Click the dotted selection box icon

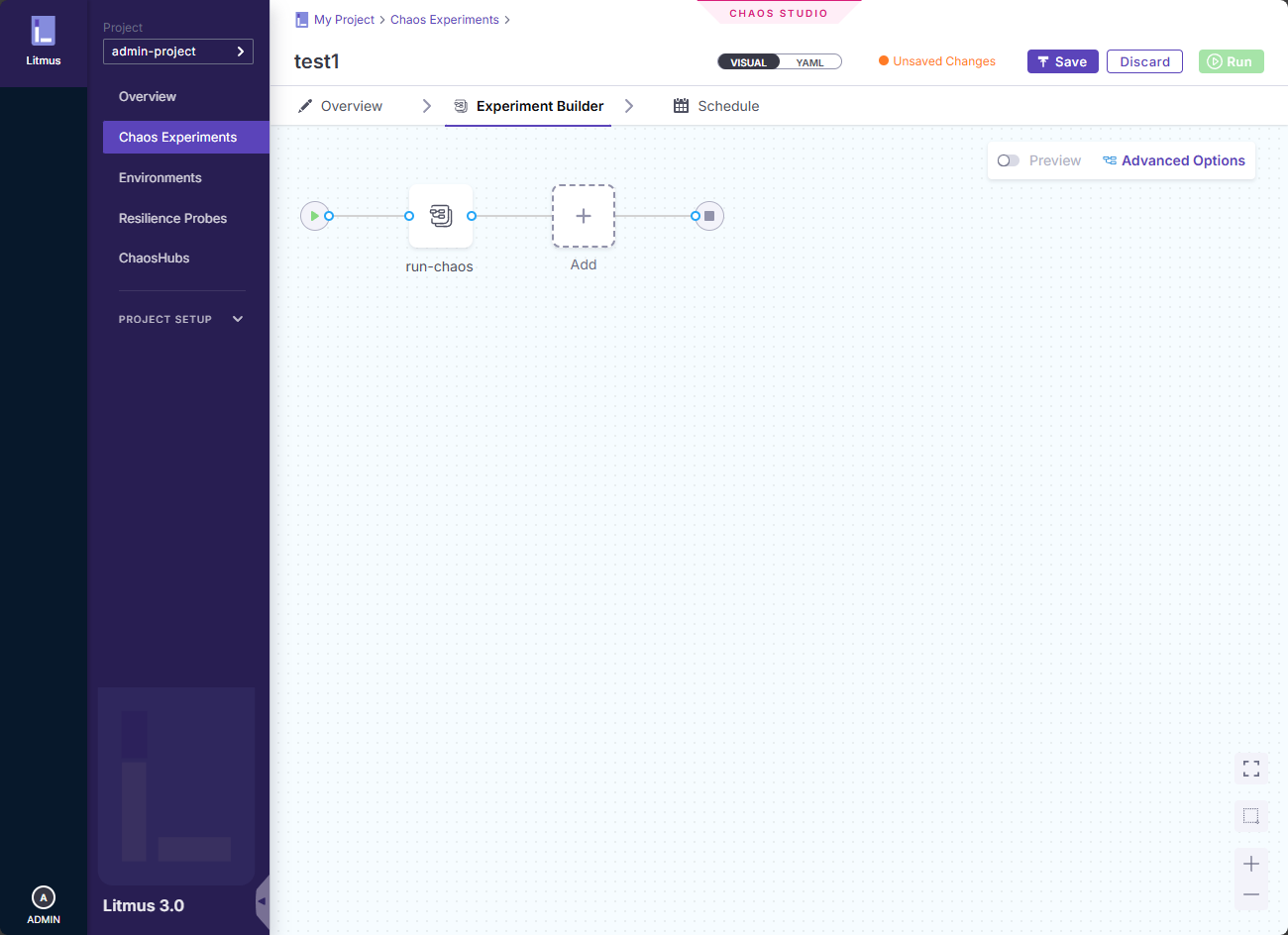point(1251,816)
